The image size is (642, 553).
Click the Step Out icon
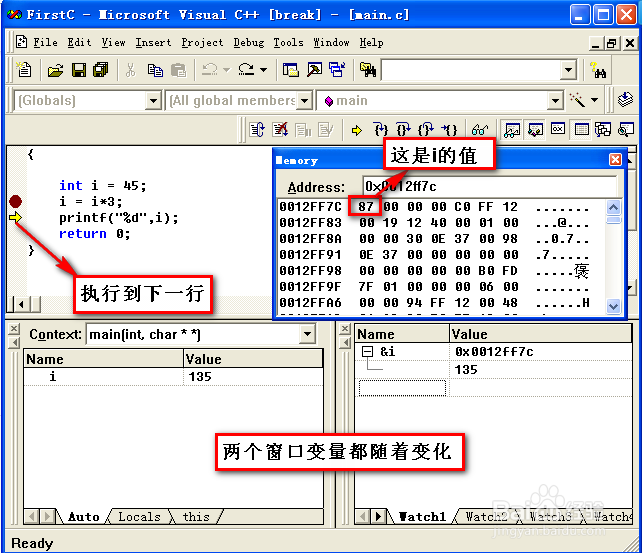pos(426,130)
